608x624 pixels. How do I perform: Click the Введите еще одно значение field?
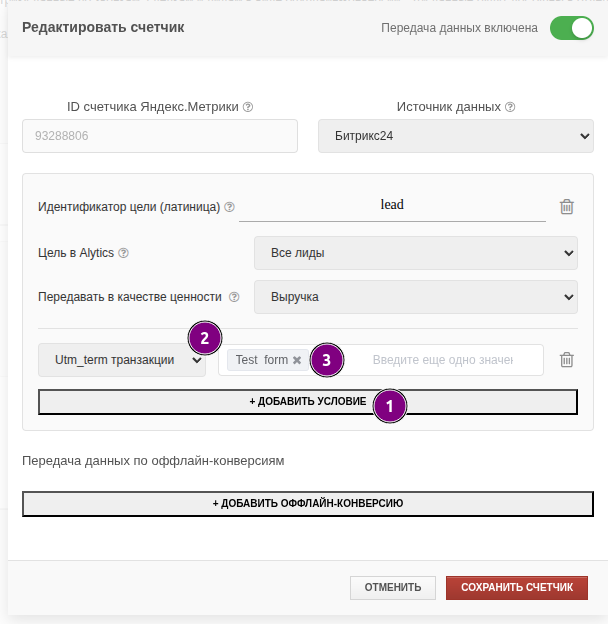pyautogui.click(x=442, y=360)
